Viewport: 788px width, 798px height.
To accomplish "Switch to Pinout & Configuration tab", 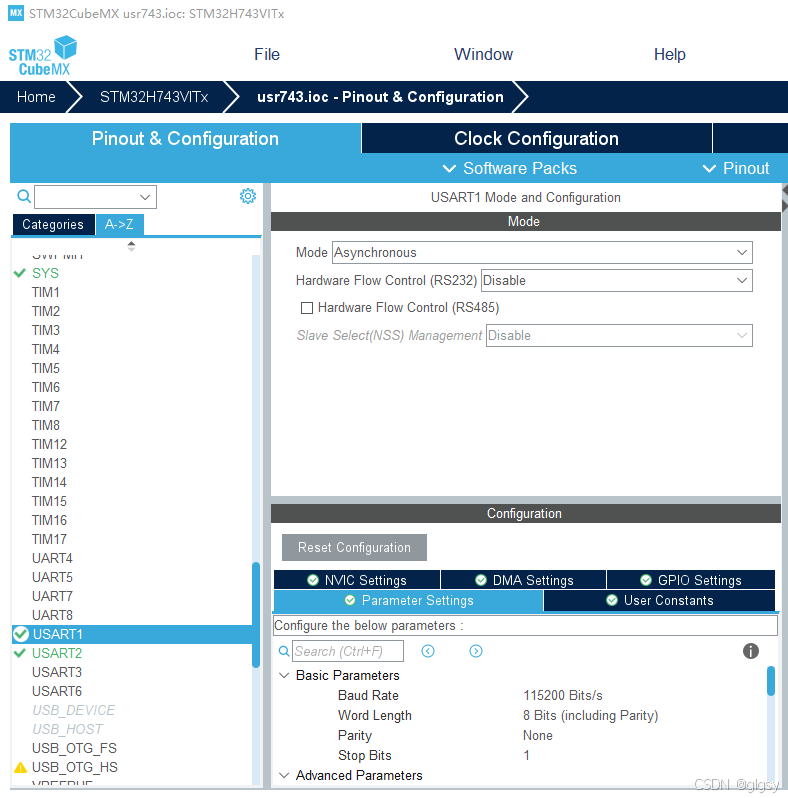I will pyautogui.click(x=185, y=138).
